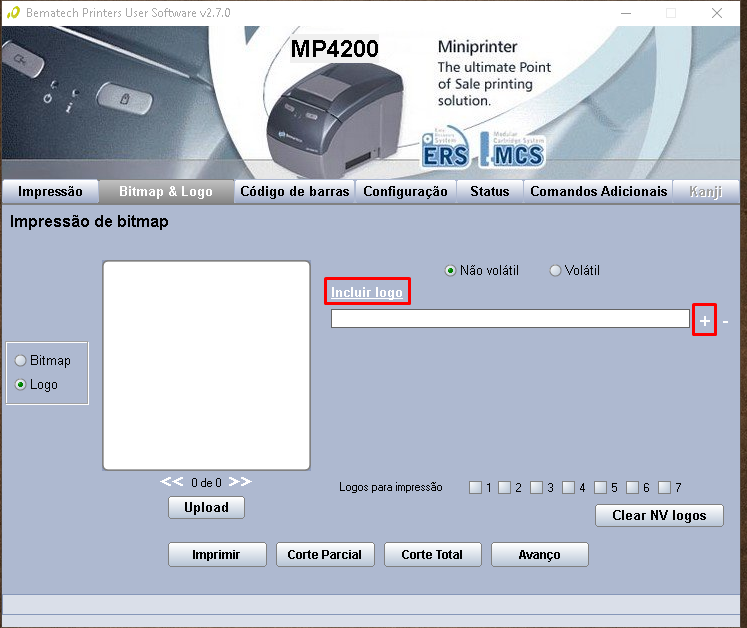
Task: Check logo 5 for printing
Action: coord(600,487)
